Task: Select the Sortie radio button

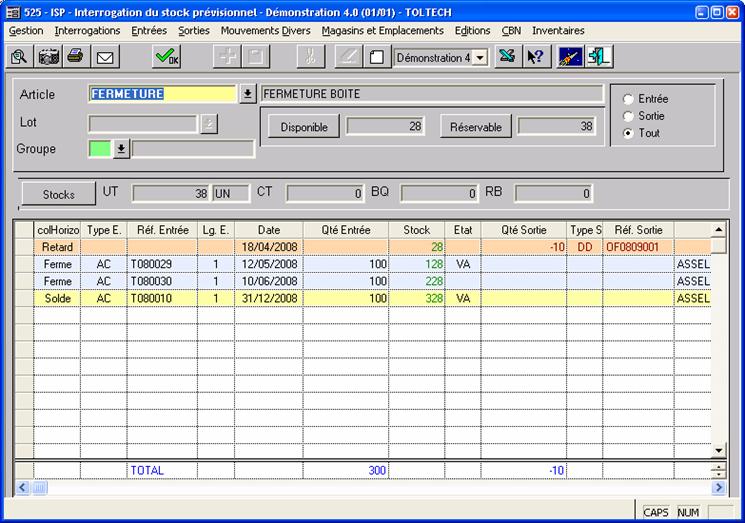Action: [628, 116]
